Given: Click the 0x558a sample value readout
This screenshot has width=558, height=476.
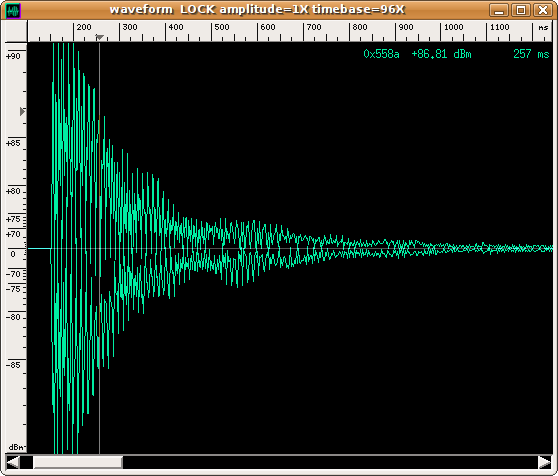Looking at the screenshot, I should pyautogui.click(x=381, y=54).
